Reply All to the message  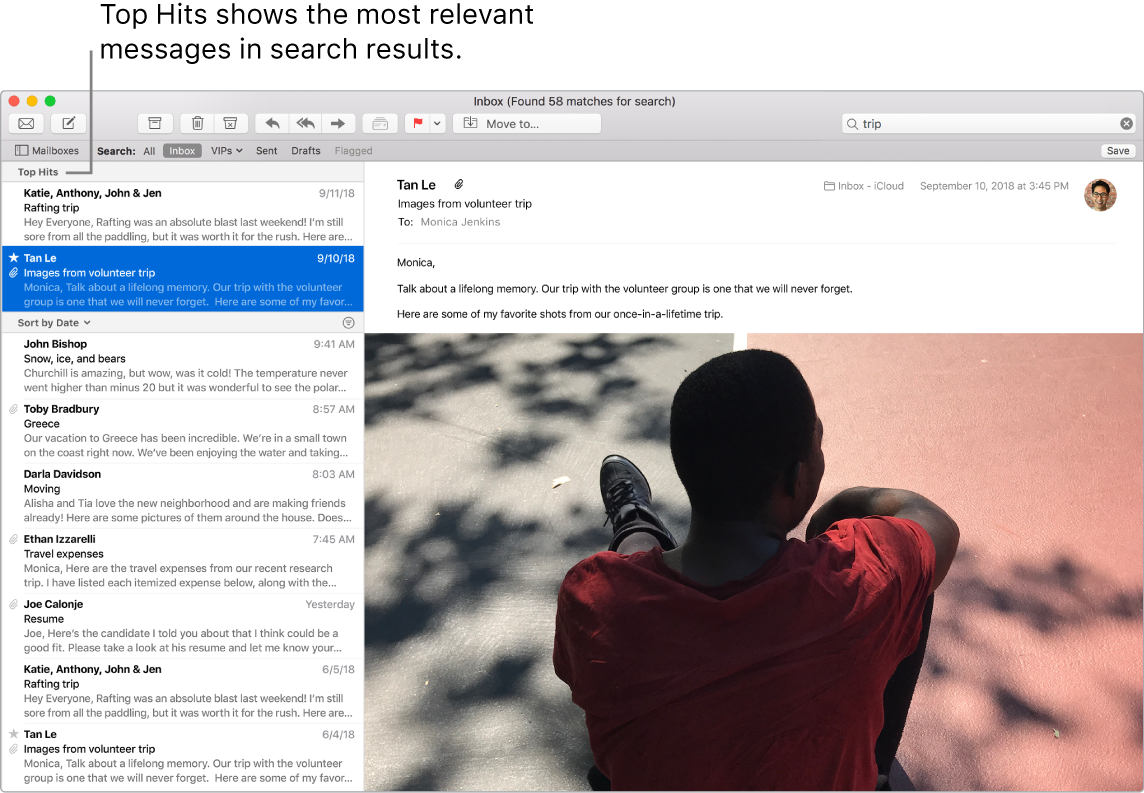[x=306, y=123]
